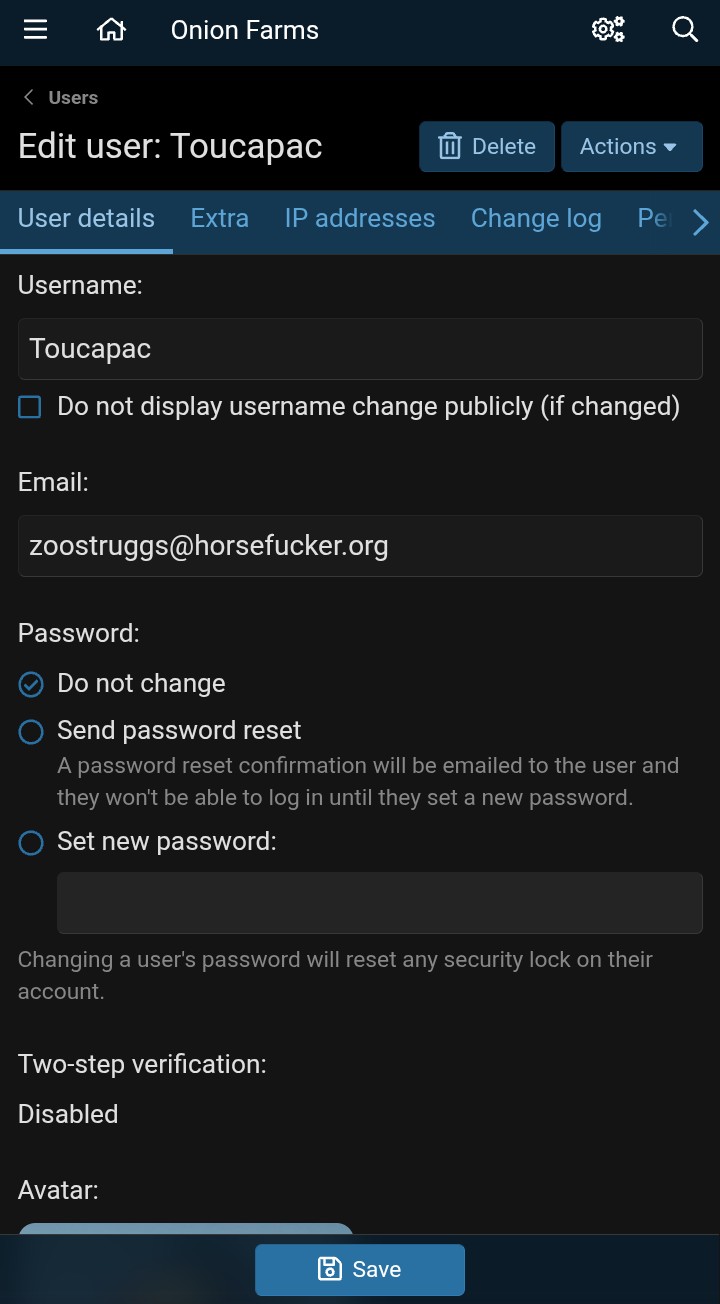Click the Onion Farms site title
This screenshot has width=720, height=1304.
tap(245, 30)
